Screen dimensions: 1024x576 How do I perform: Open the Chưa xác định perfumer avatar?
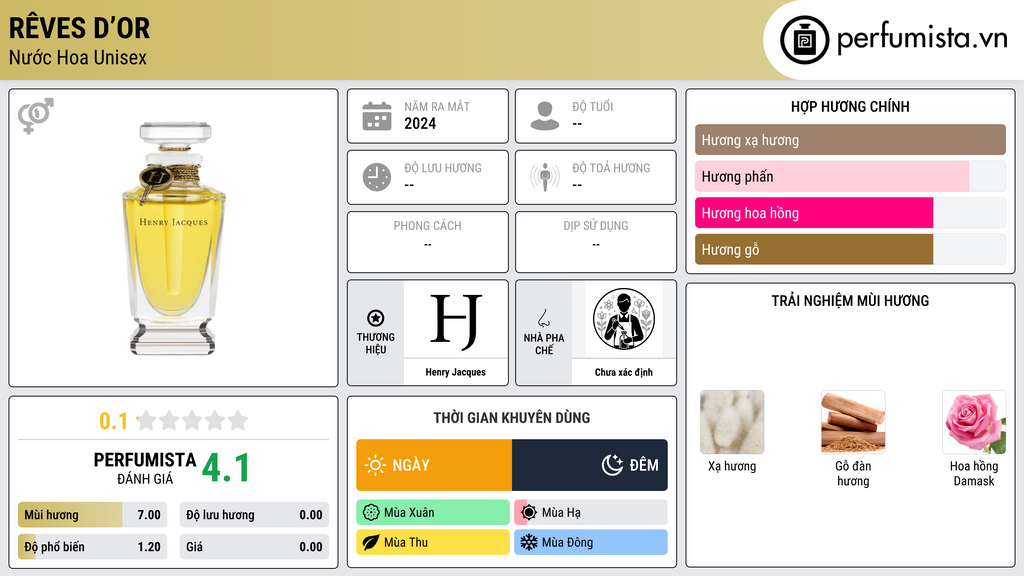(x=624, y=319)
